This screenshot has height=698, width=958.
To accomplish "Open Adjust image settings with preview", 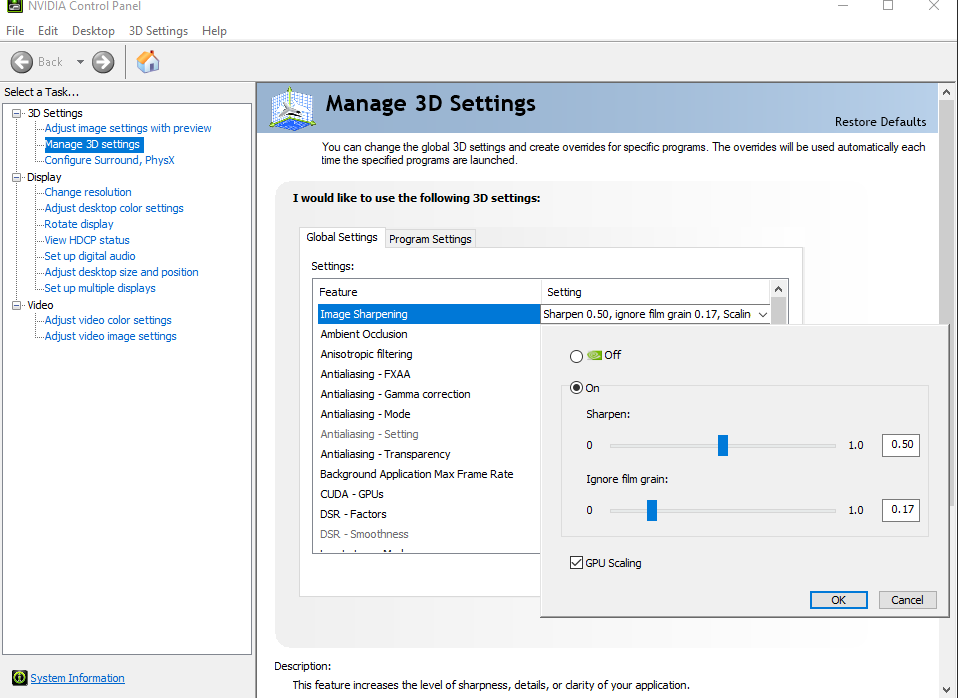I will tap(128, 128).
